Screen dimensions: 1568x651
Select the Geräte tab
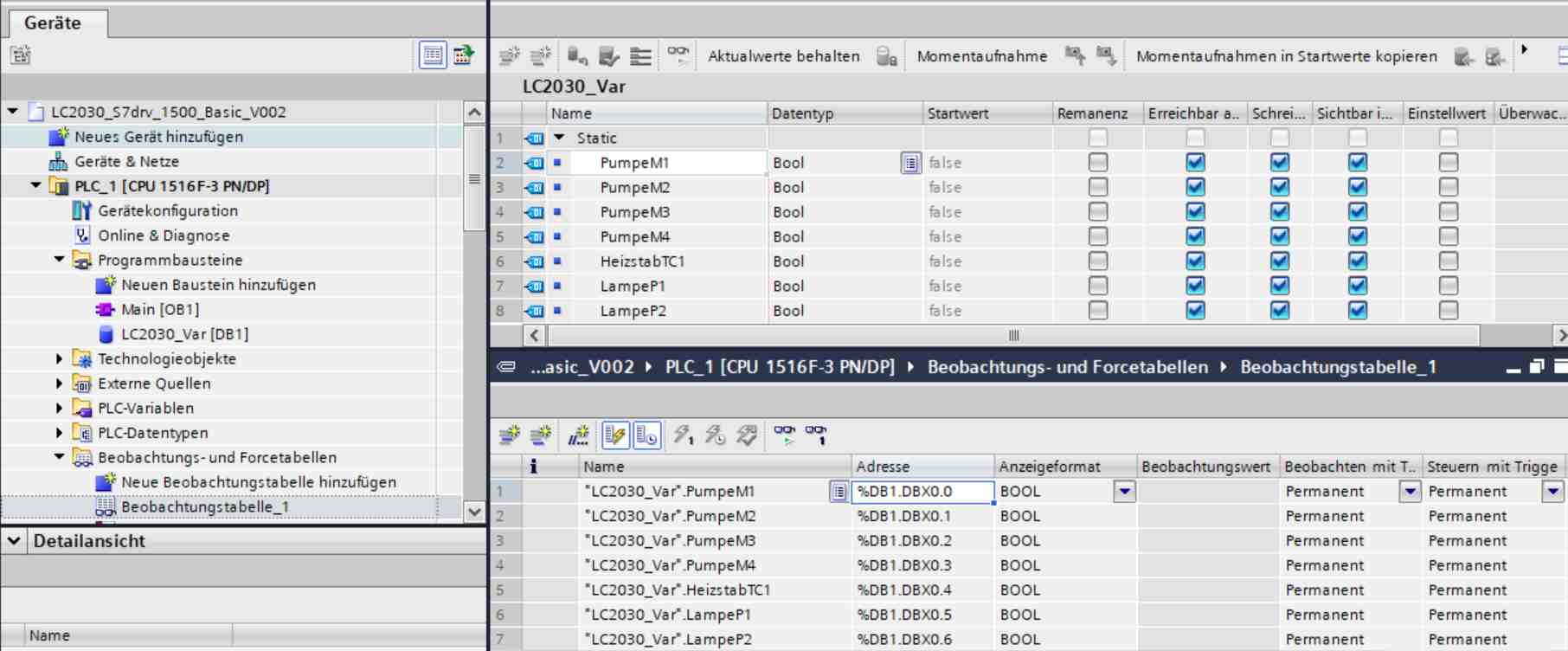pos(53,23)
